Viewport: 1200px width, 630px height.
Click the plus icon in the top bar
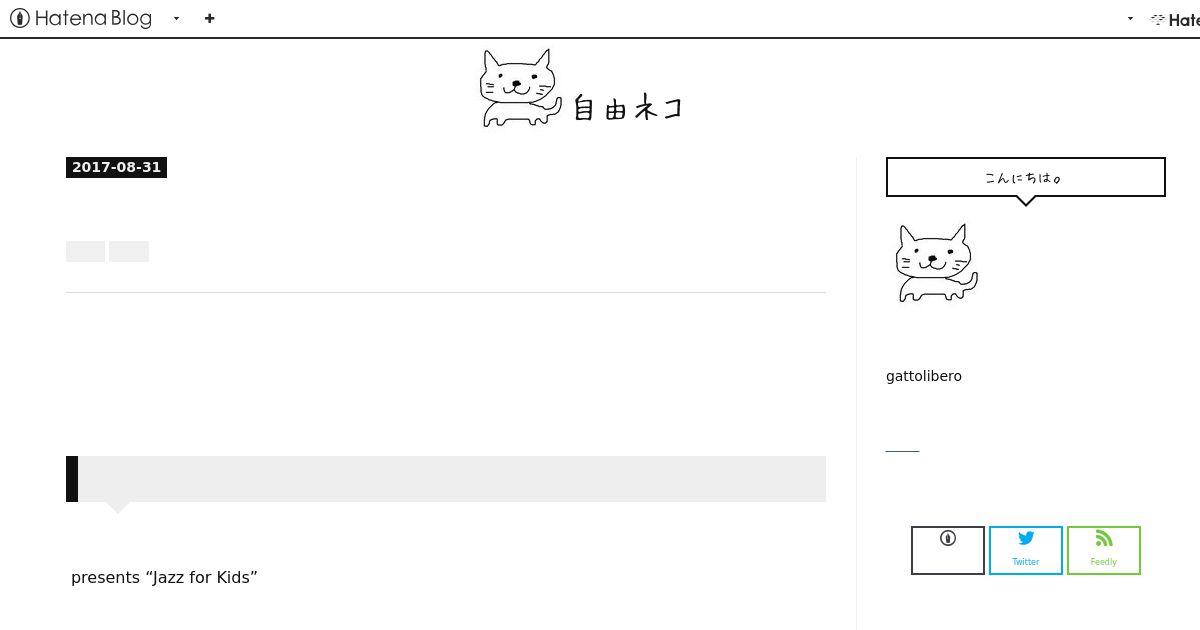(x=209, y=18)
